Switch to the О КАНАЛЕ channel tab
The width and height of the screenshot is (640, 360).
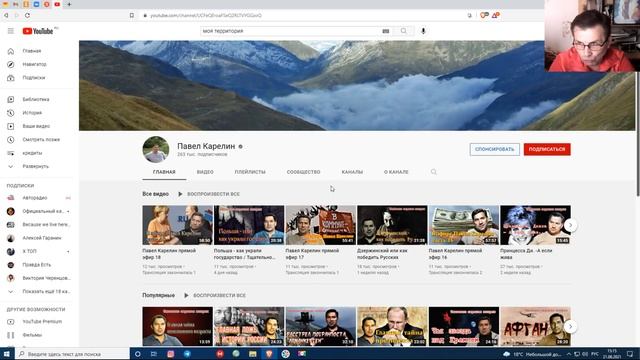pos(396,172)
